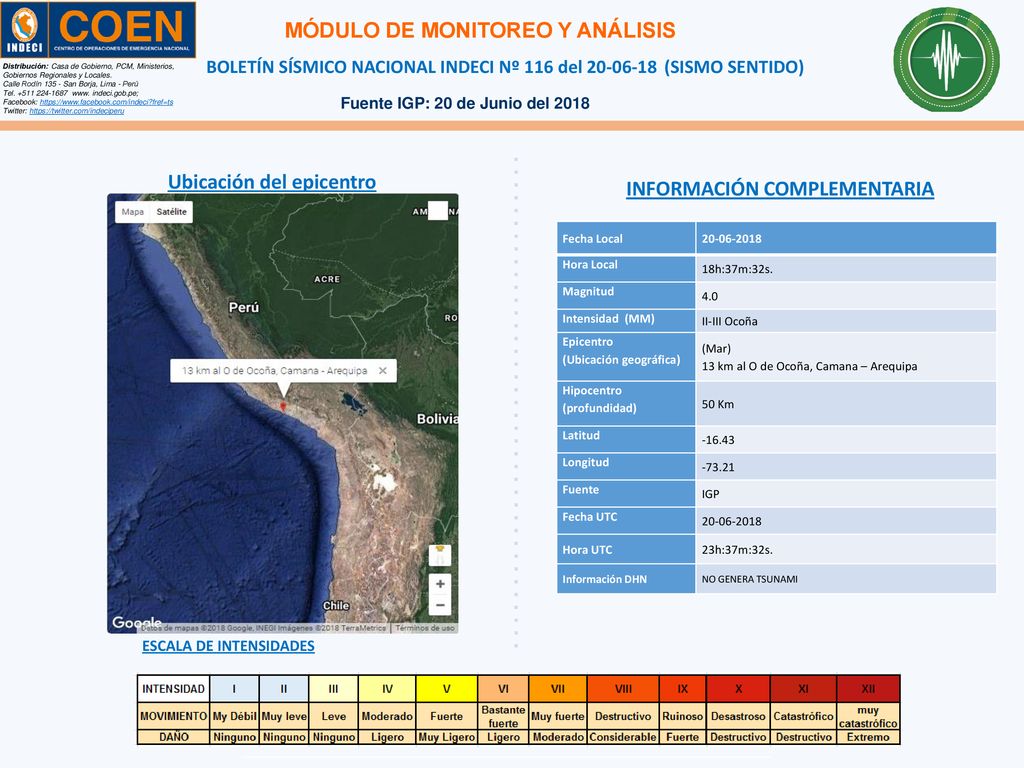The width and height of the screenshot is (1024, 768).
Task: Click Intensidad value II-III Ocoña
Action: [x=729, y=321]
